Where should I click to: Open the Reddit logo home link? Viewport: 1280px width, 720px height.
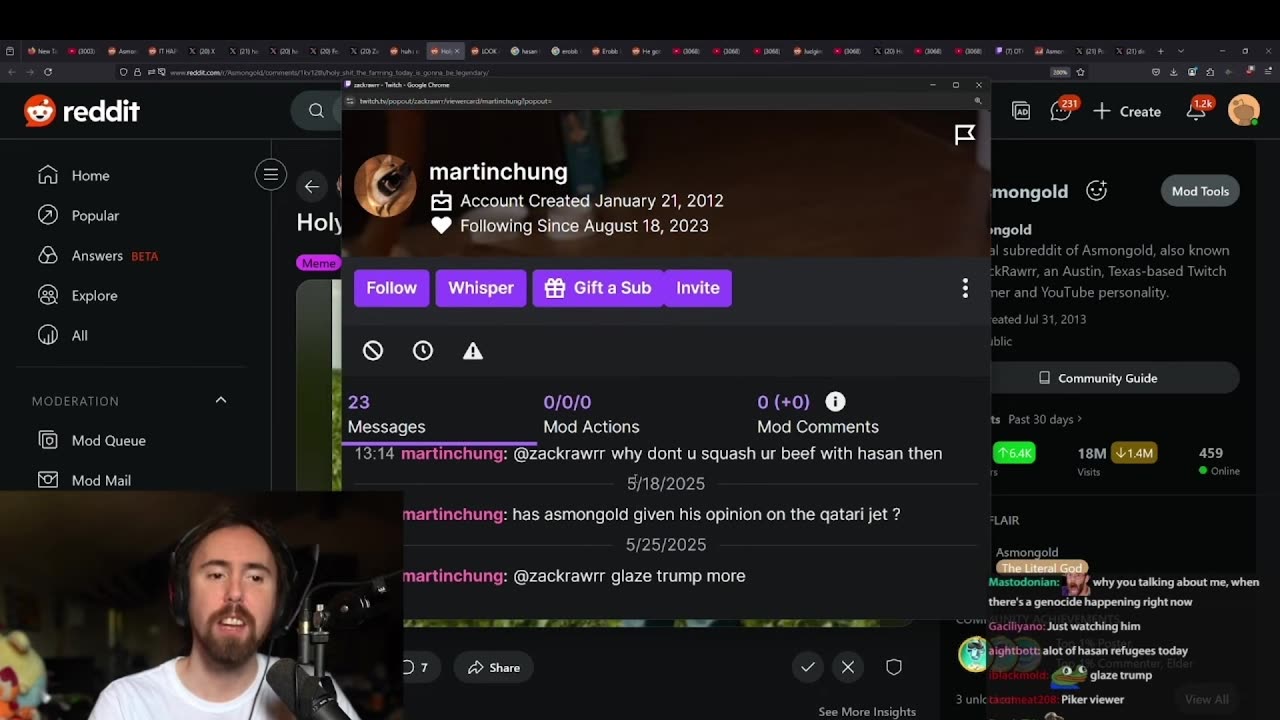click(82, 111)
